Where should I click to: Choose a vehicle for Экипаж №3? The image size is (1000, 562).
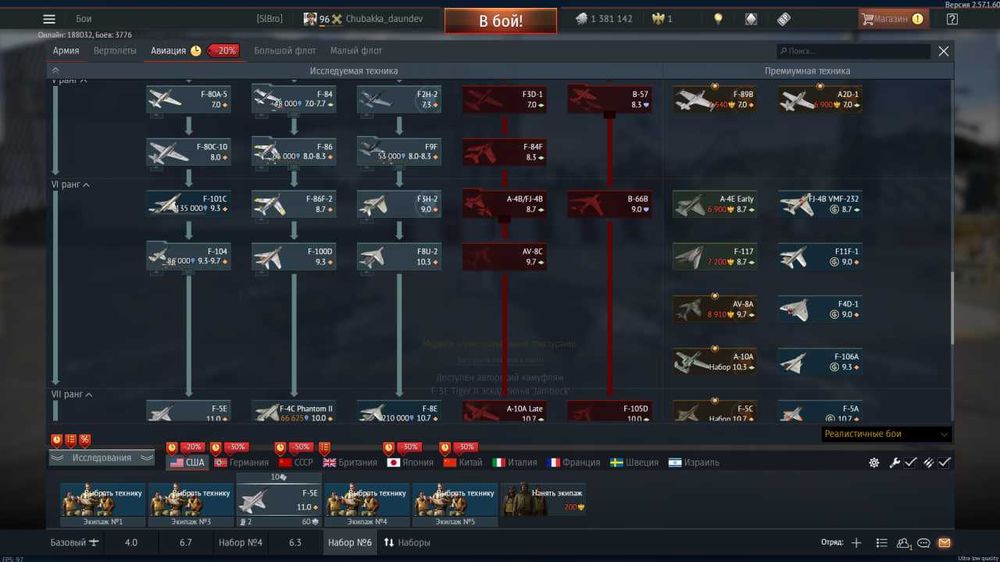coord(191,505)
